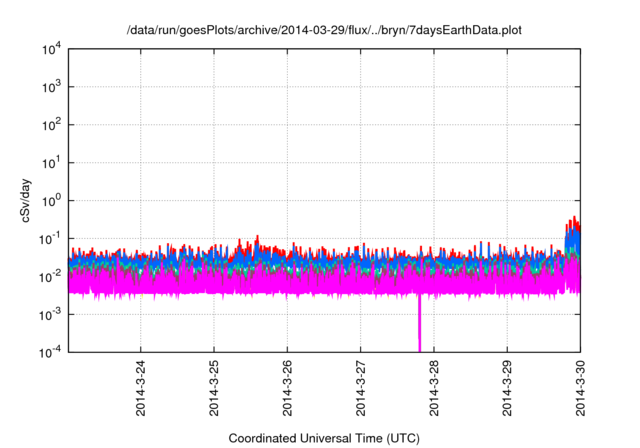Click the cSv/day y-axis label
The width and height of the screenshot is (640, 448).
point(25,200)
